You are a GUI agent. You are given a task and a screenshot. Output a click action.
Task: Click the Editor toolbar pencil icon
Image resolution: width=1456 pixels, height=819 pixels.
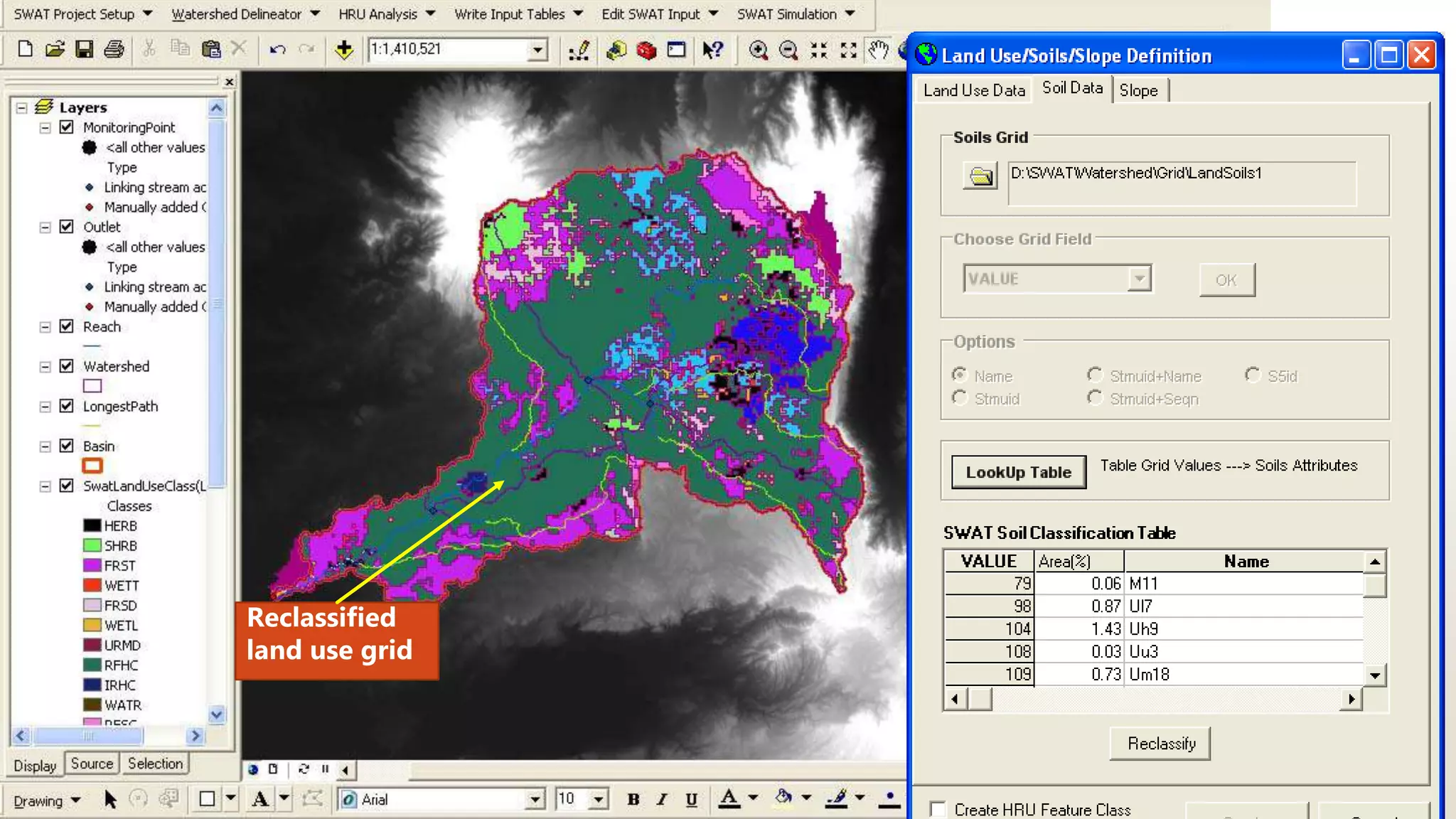[579, 50]
